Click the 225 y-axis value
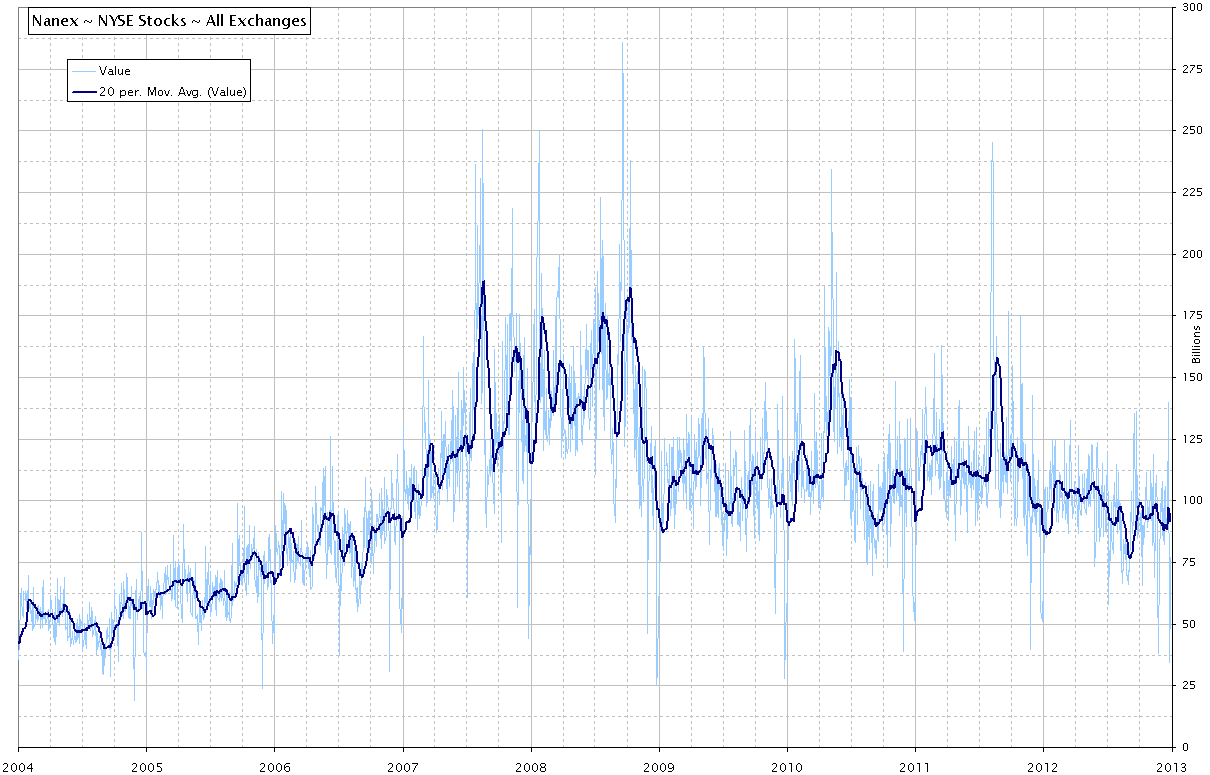Image resolution: width=1210 pixels, height=775 pixels. pos(1192,192)
